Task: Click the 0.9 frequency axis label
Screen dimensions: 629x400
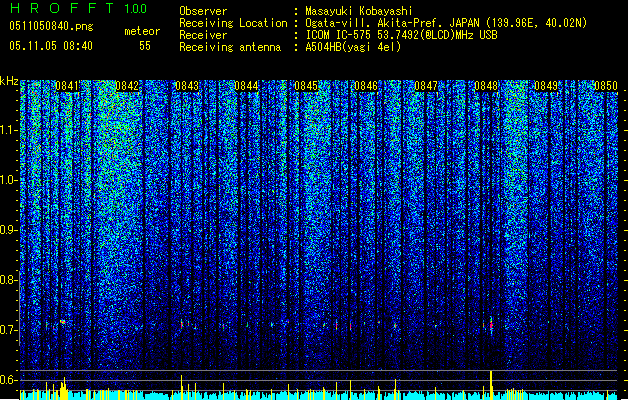Action: click(9, 230)
